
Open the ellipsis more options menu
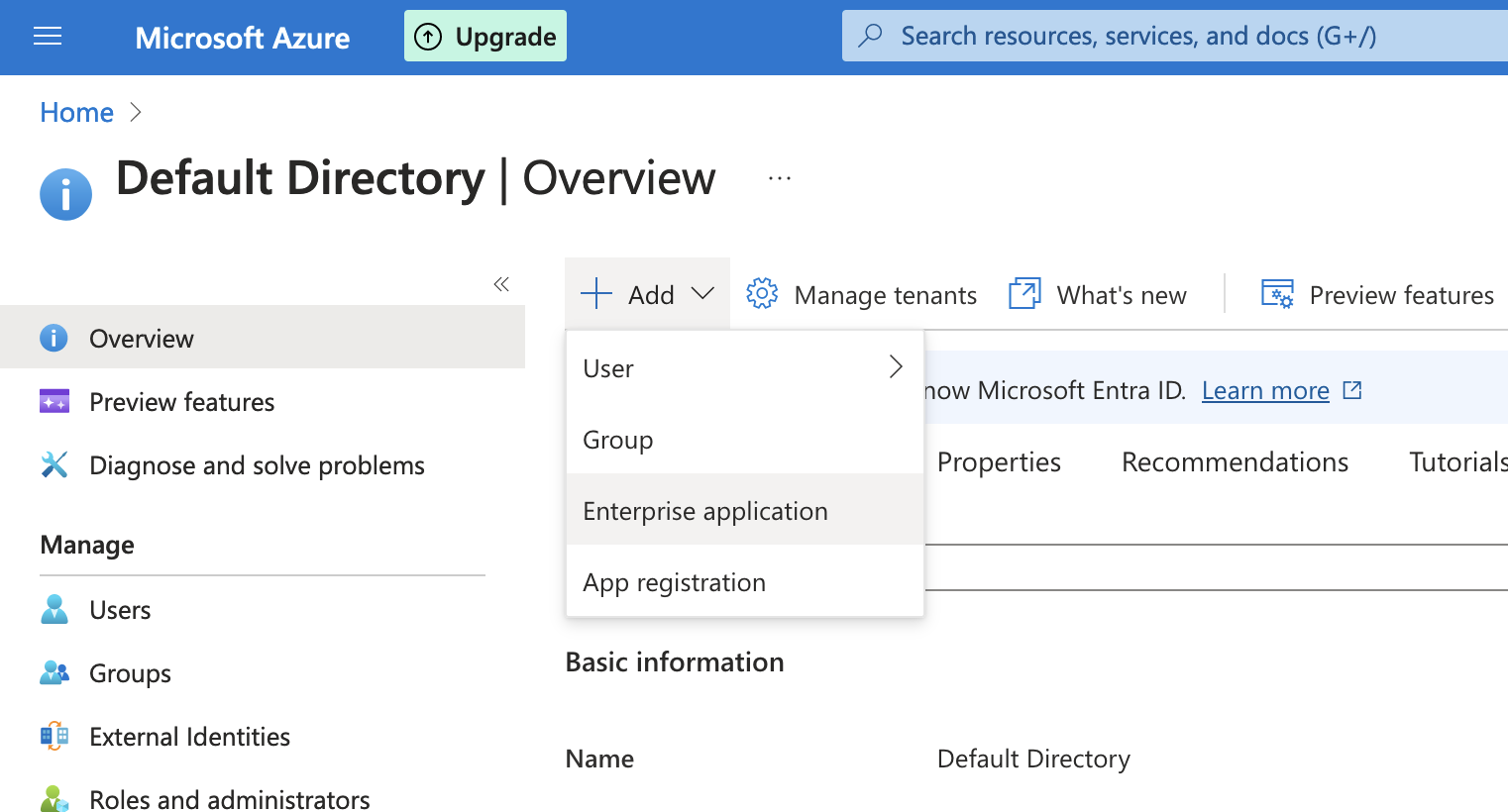pyautogui.click(x=780, y=179)
